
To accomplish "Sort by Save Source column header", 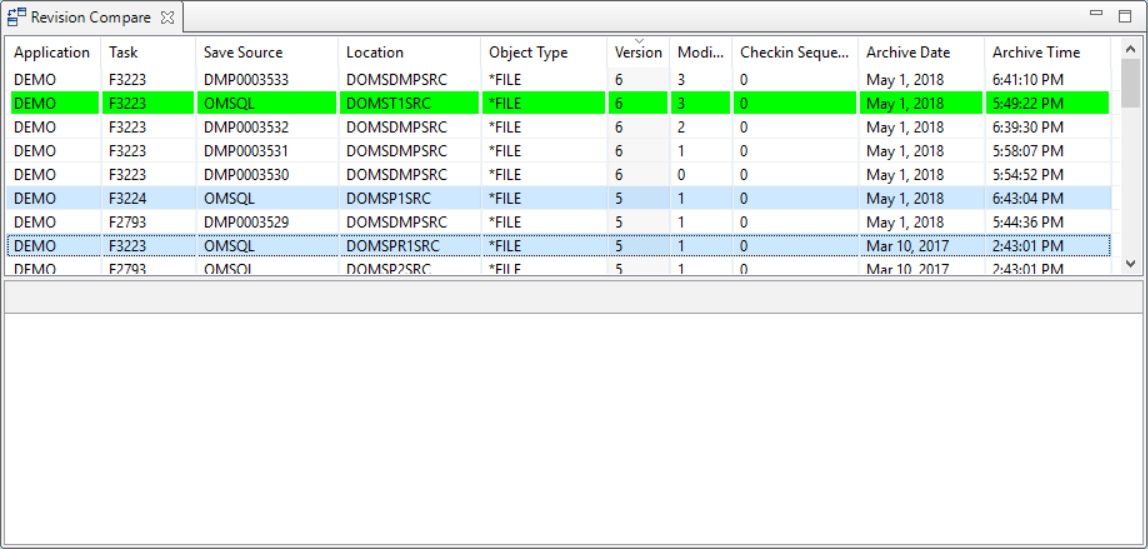I will (x=243, y=53).
